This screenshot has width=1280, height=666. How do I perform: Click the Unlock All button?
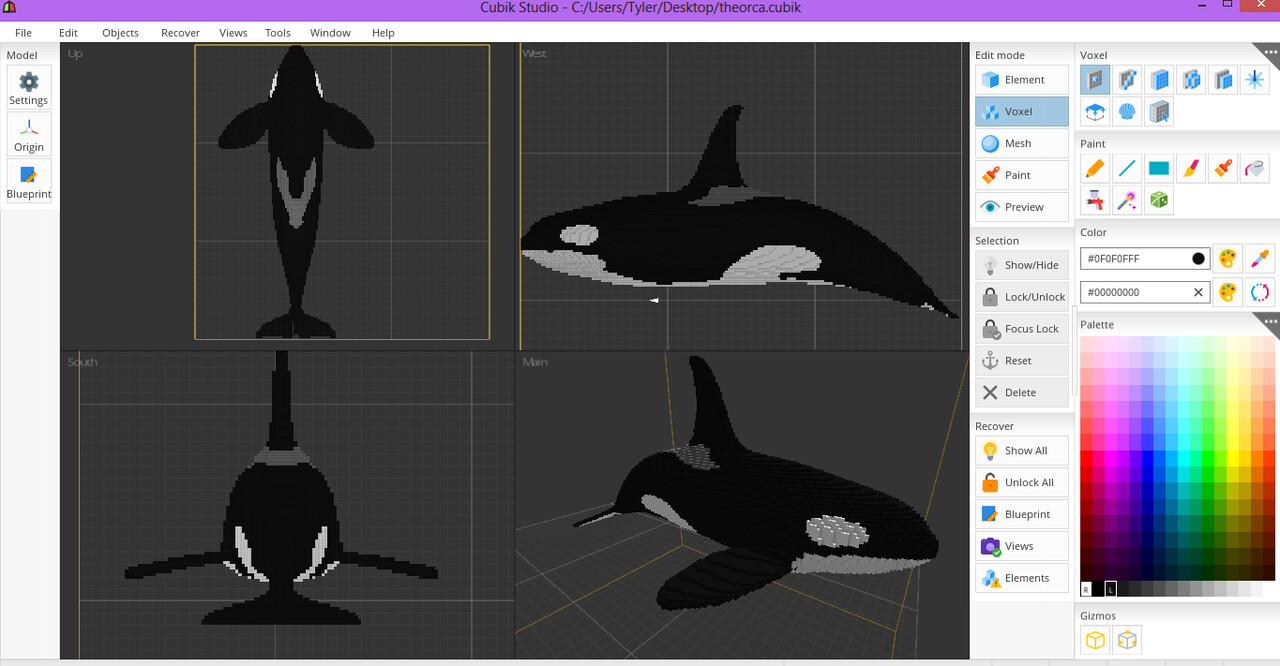click(1022, 483)
